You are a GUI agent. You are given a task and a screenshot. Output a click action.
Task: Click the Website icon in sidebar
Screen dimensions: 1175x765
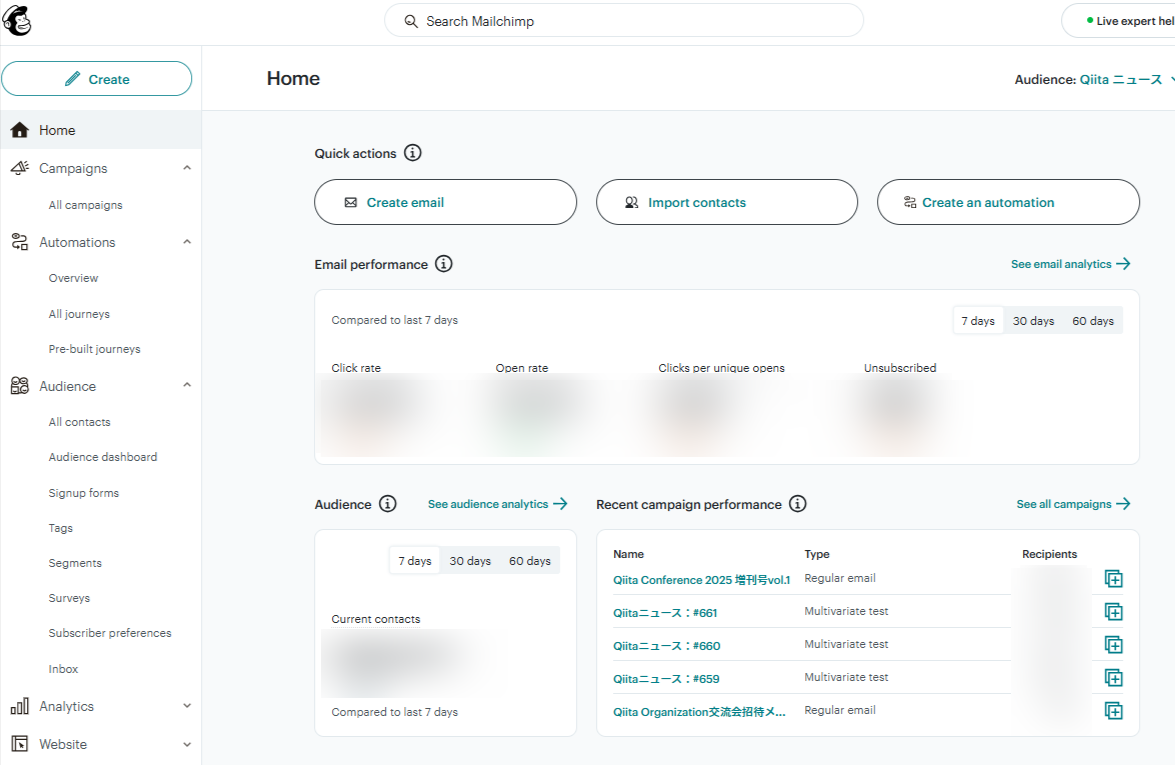19,744
